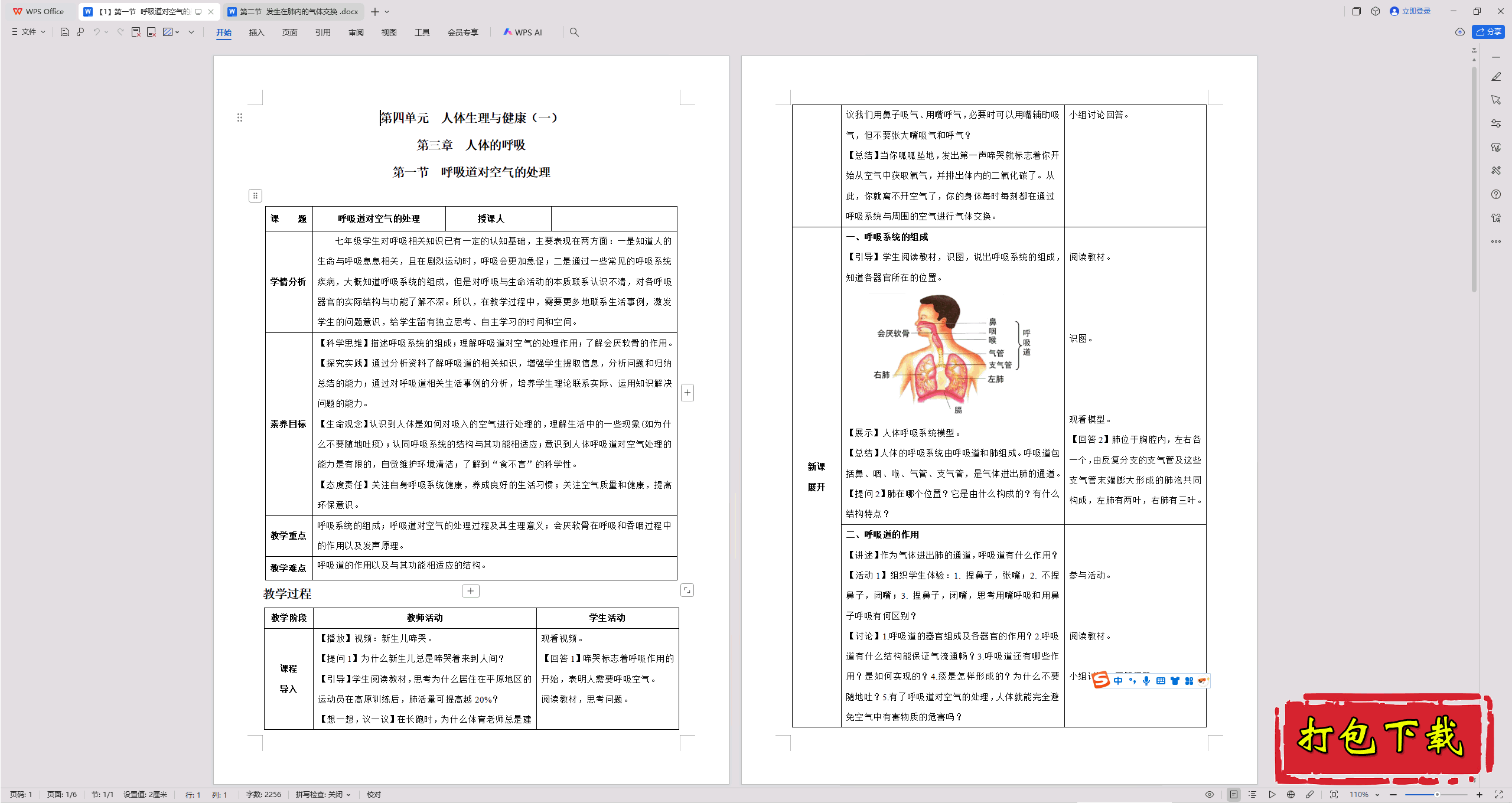Screen dimensions: 1512x803
Task: Open a new document tab with the plus button
Action: click(x=375, y=12)
